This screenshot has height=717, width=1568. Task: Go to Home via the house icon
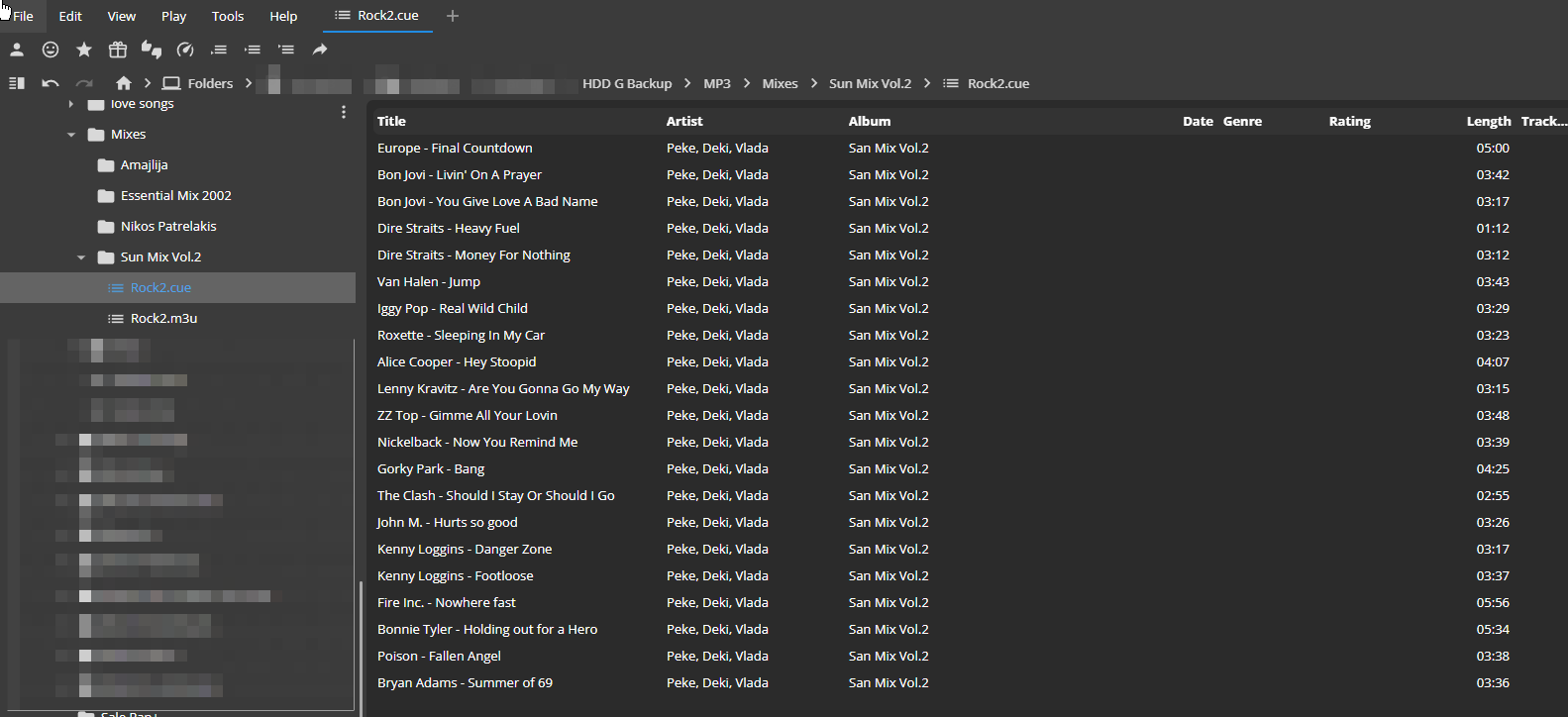pyautogui.click(x=124, y=83)
